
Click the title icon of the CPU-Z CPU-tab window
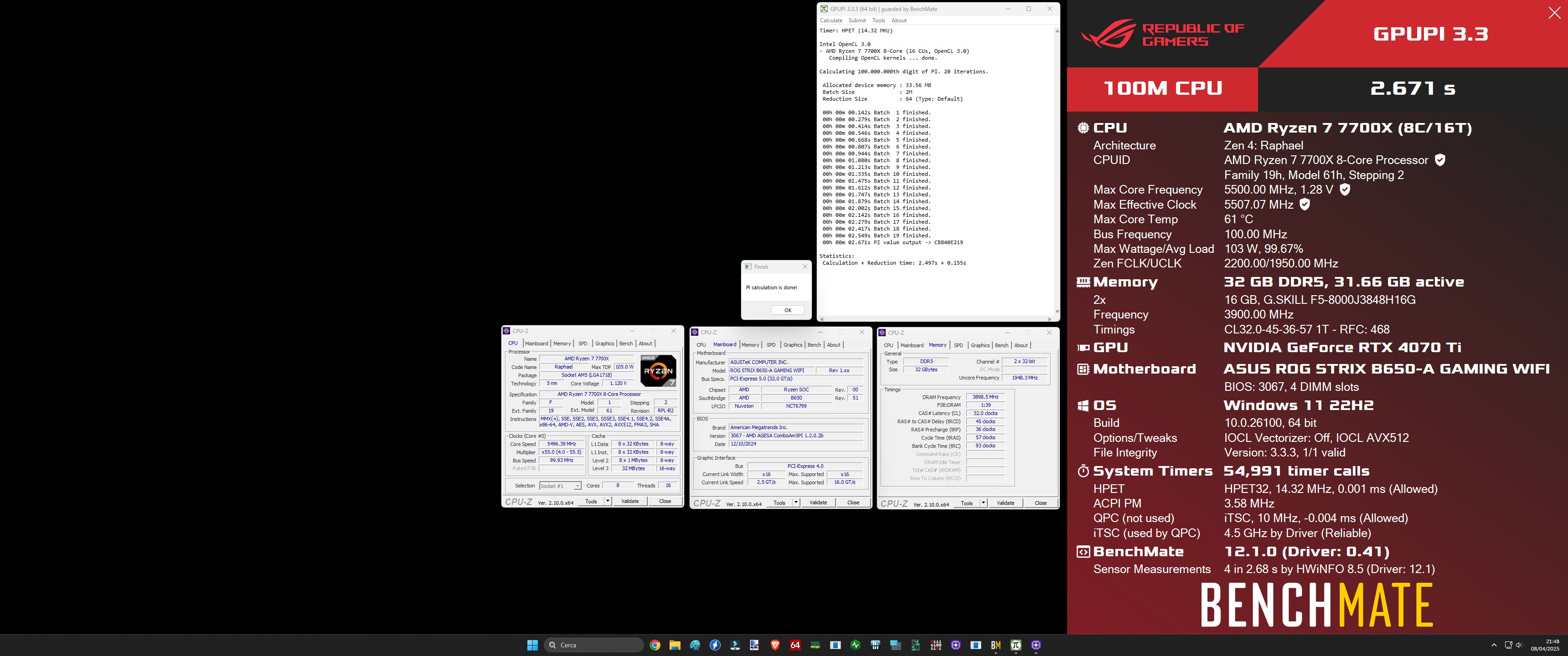[x=506, y=331]
